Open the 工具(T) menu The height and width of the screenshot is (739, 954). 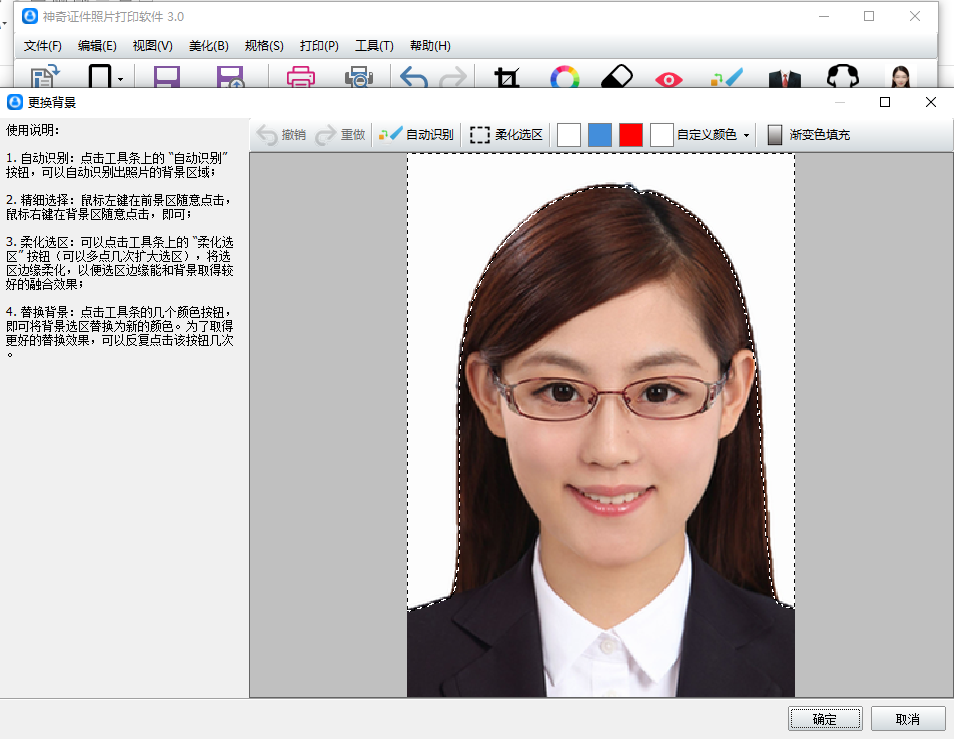(x=374, y=46)
